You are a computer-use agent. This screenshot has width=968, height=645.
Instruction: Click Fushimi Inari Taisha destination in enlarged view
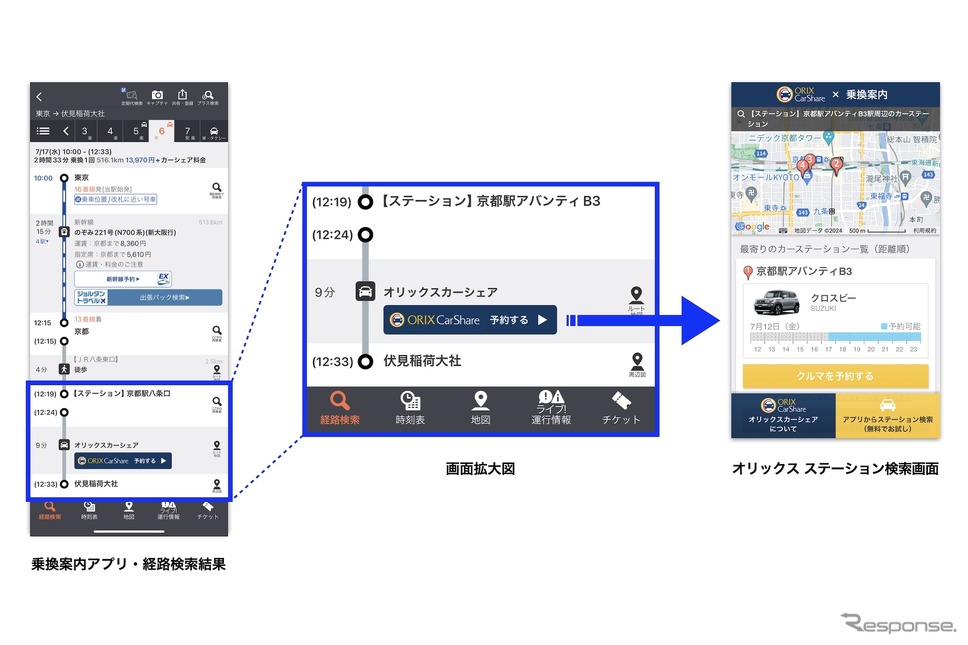click(x=422, y=361)
